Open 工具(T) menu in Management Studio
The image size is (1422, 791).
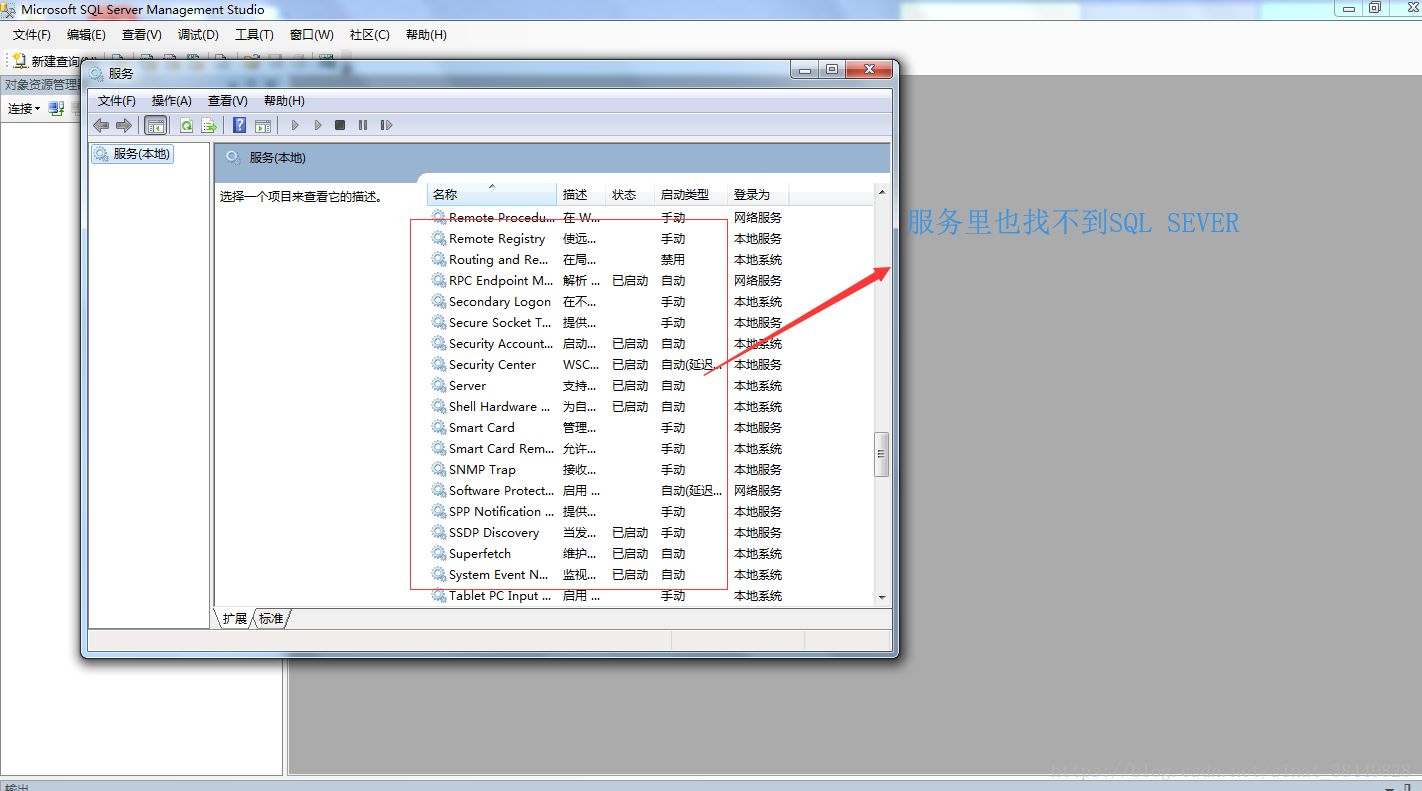tap(254, 35)
